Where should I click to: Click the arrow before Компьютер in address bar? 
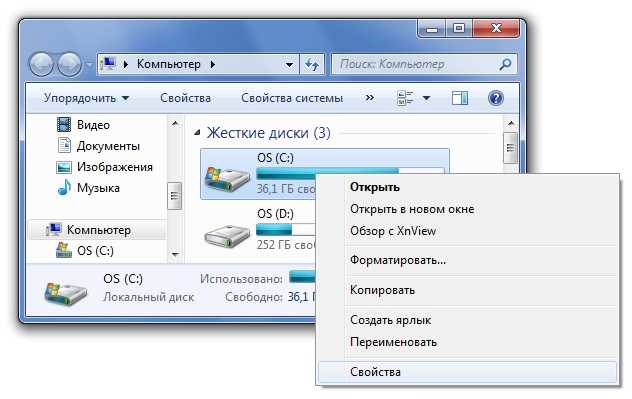pos(126,64)
